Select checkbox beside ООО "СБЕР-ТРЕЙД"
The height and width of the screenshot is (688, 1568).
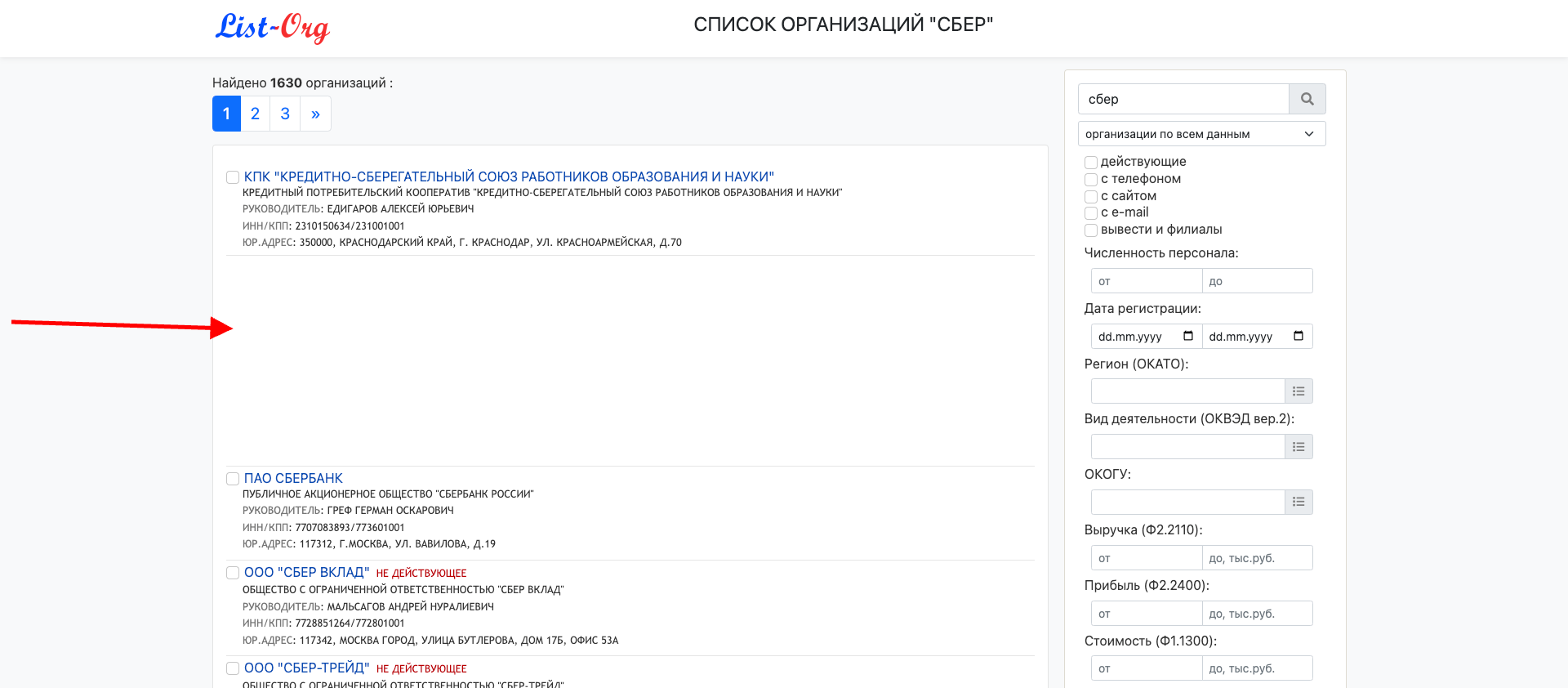tap(233, 668)
